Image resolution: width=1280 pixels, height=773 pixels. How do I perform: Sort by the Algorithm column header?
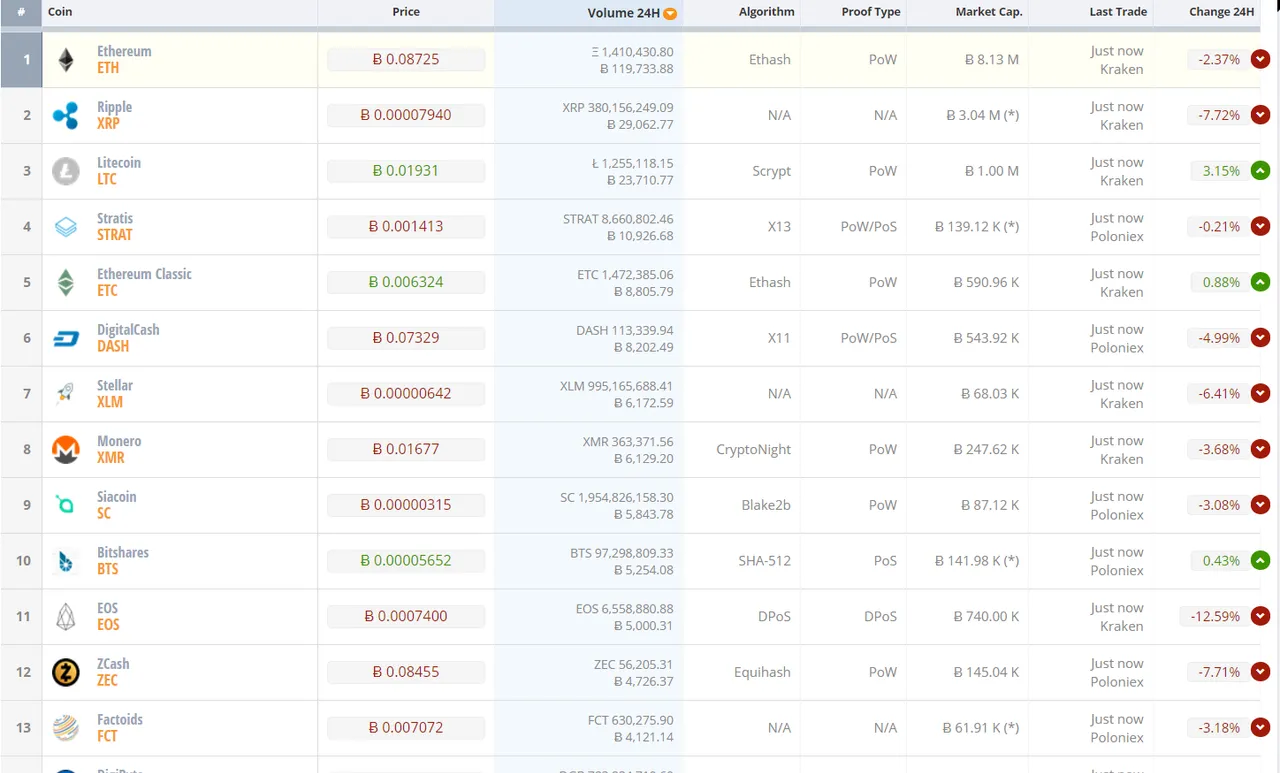coord(766,12)
